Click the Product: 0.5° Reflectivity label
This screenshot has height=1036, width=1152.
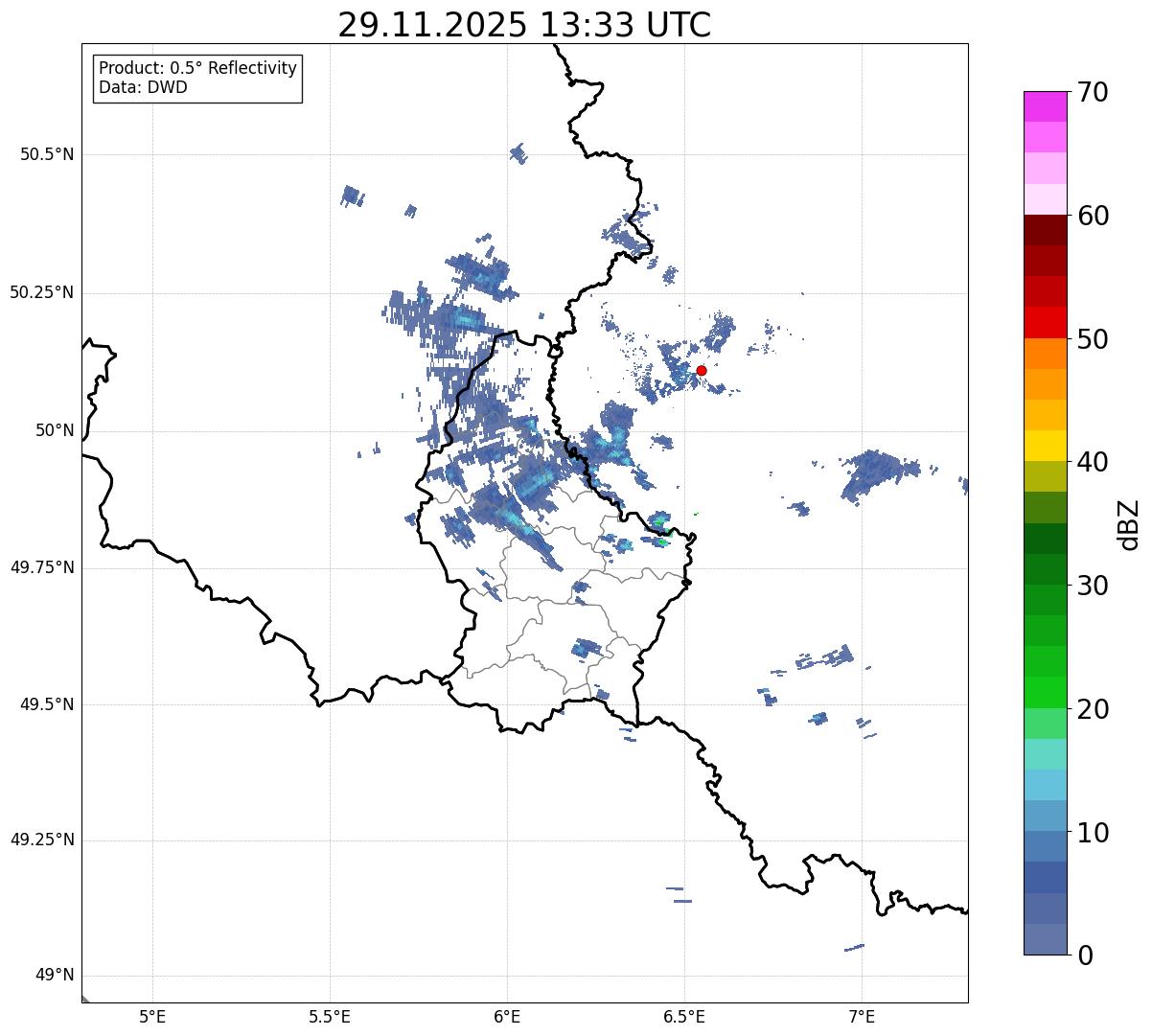pyautogui.click(x=197, y=69)
